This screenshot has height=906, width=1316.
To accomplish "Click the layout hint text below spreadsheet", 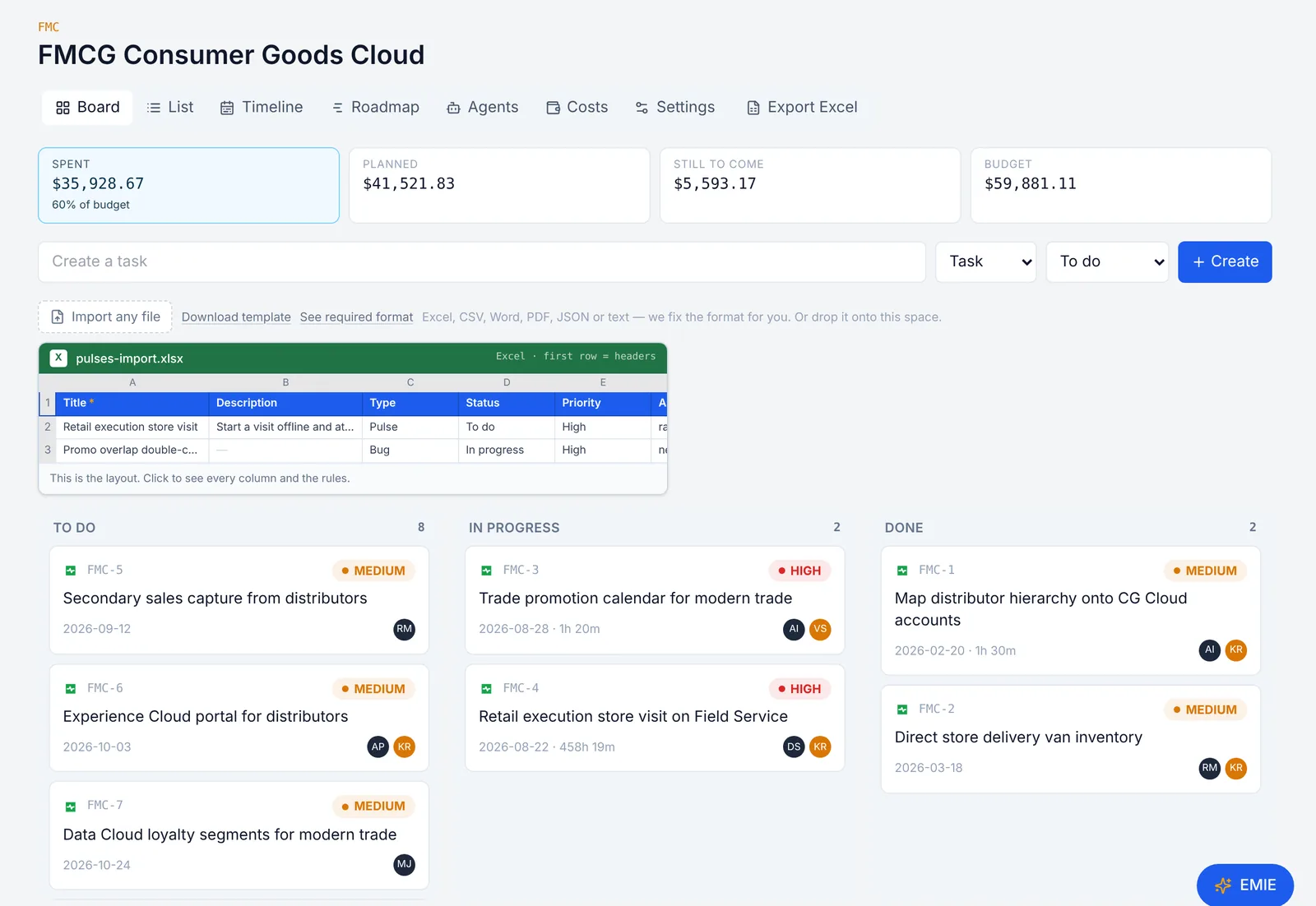I will pyautogui.click(x=200, y=478).
